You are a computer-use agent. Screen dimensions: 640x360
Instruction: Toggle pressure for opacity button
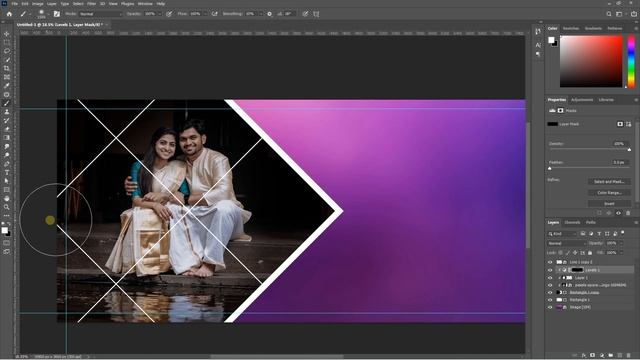pos(169,14)
